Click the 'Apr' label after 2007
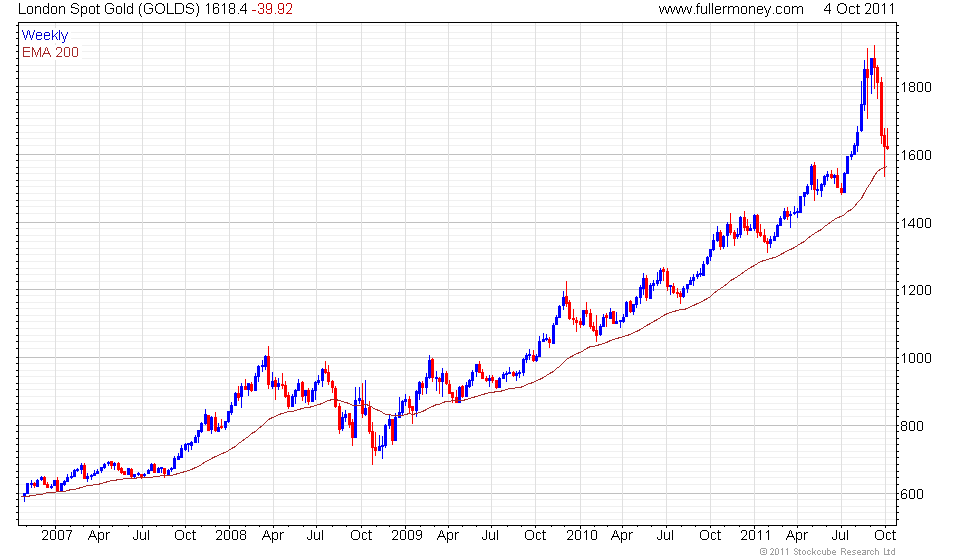The height and width of the screenshot is (560, 980). pyautogui.click(x=99, y=536)
